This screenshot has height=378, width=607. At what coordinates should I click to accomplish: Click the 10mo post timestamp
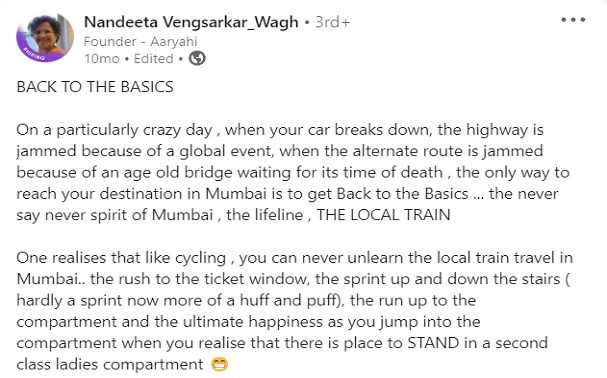point(102,58)
